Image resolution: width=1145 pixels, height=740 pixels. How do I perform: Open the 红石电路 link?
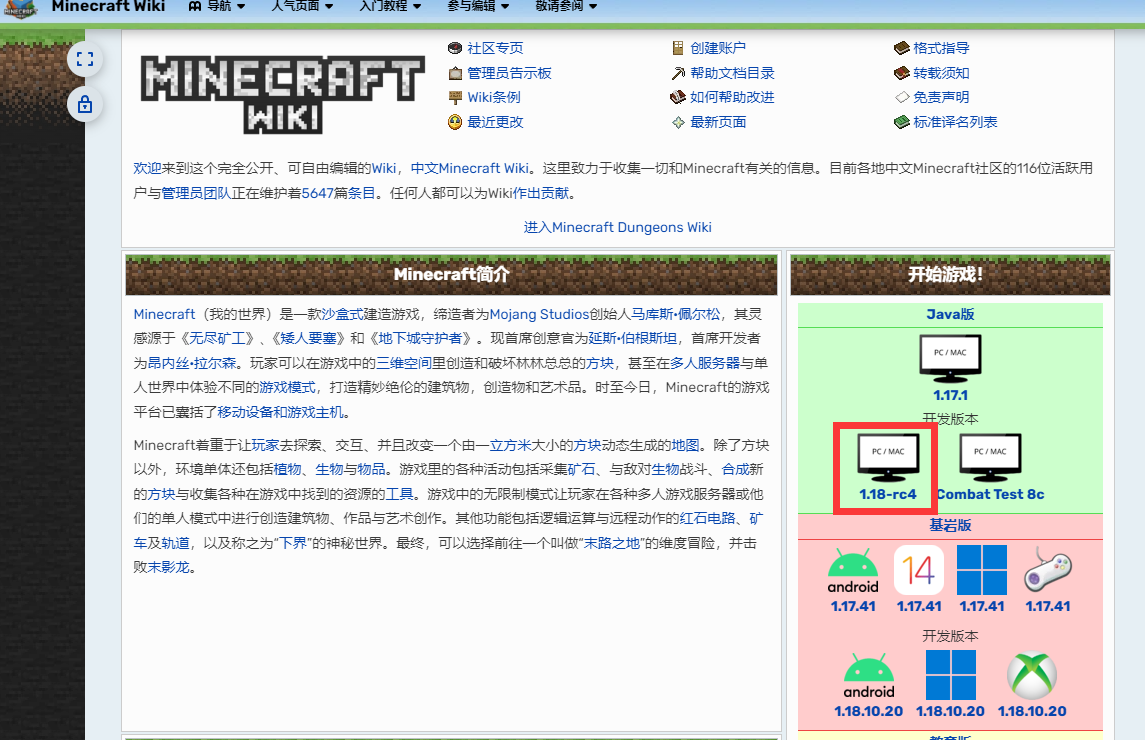coord(707,518)
